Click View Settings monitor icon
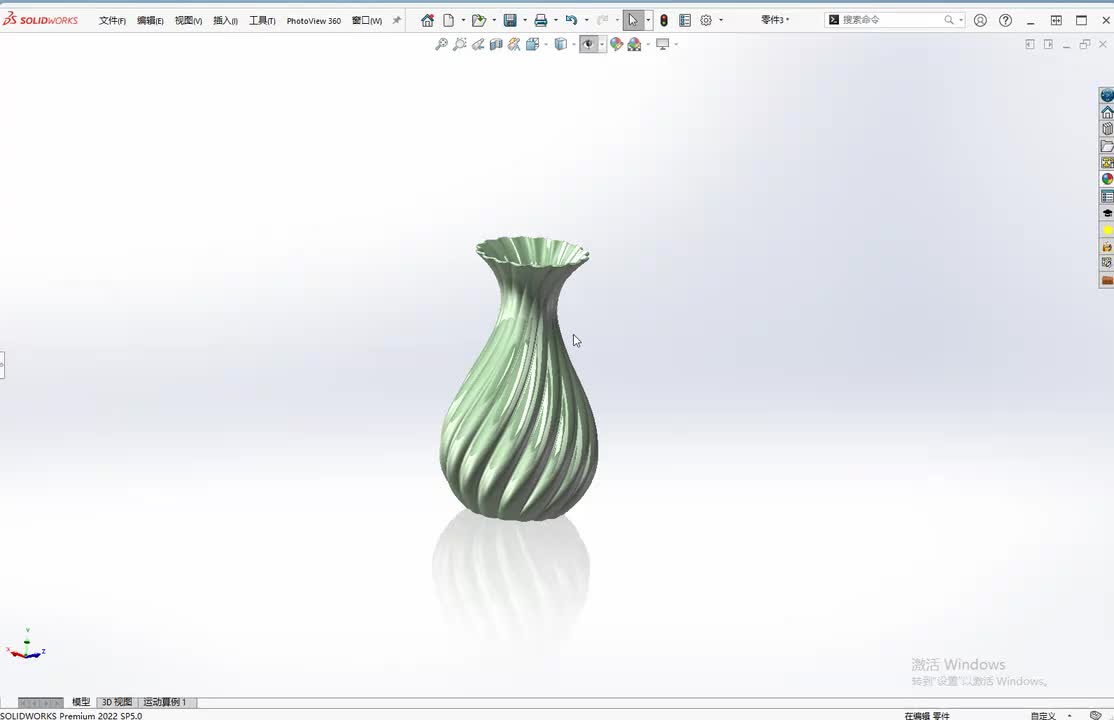This screenshot has height=720, width=1114. coord(663,44)
